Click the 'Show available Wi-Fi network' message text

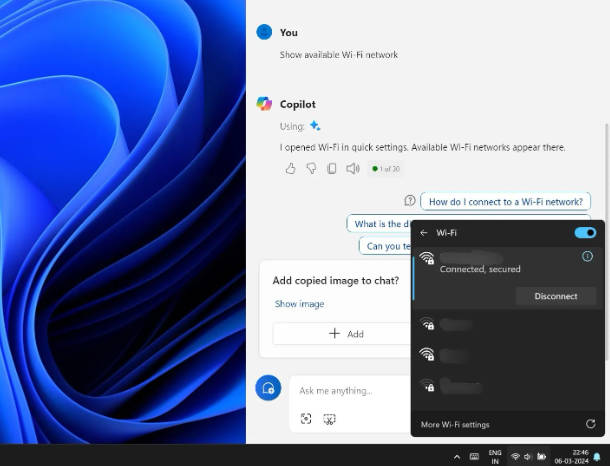tap(338, 55)
